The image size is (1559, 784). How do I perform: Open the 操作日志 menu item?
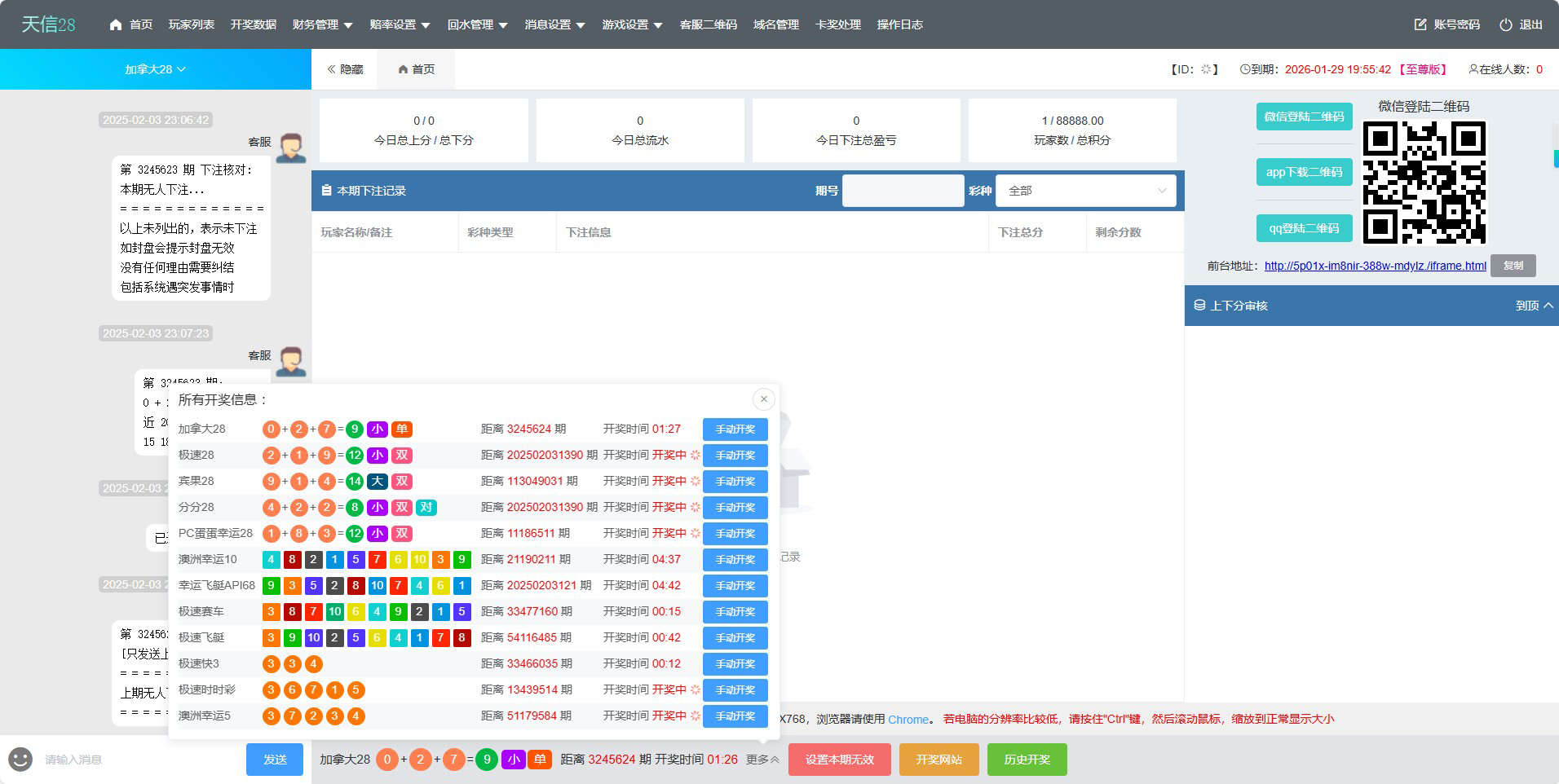[x=899, y=24]
